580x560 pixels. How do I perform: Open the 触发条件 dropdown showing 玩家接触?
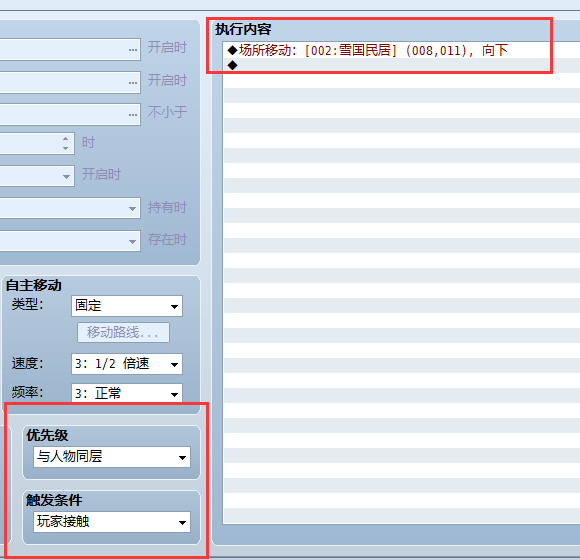coord(112,522)
